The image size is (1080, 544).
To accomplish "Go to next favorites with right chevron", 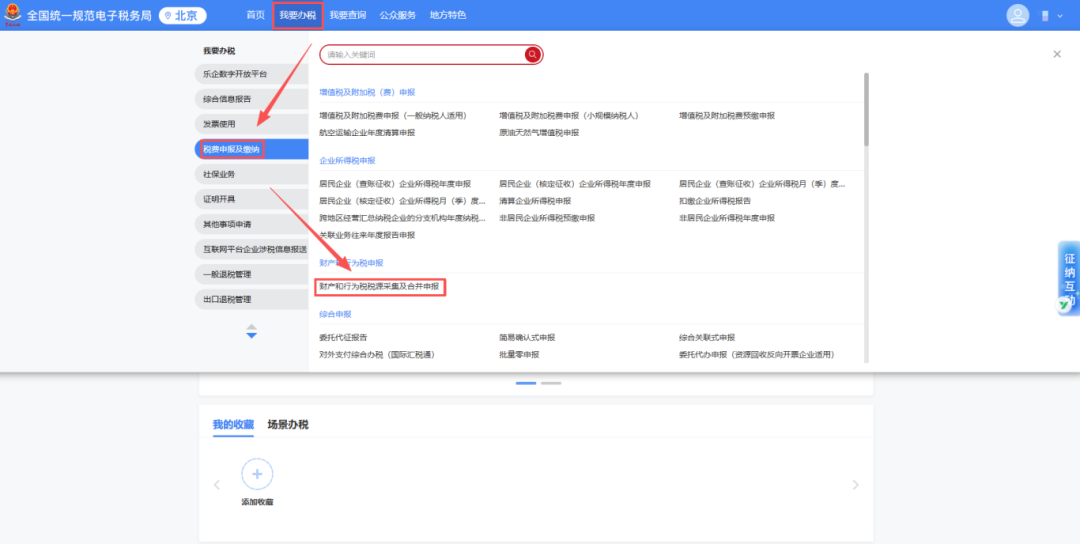I will 855,485.
